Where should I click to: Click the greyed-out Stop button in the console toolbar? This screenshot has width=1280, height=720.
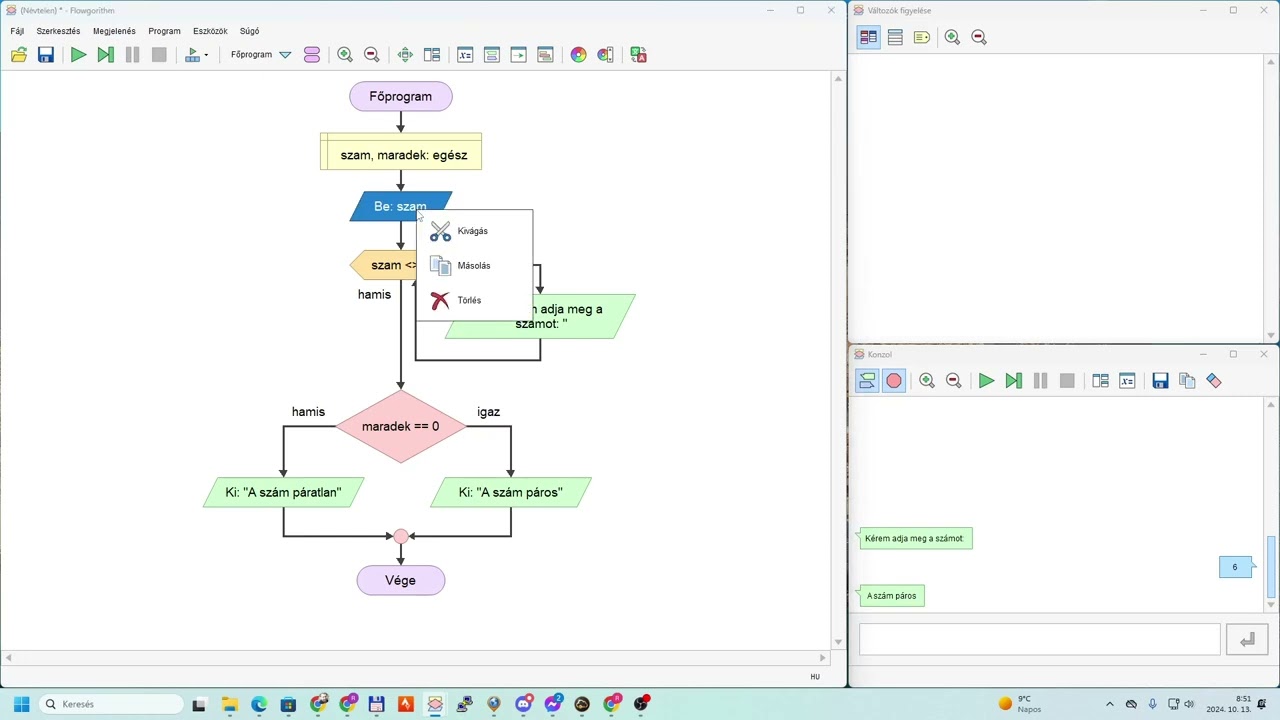pos(1067,381)
